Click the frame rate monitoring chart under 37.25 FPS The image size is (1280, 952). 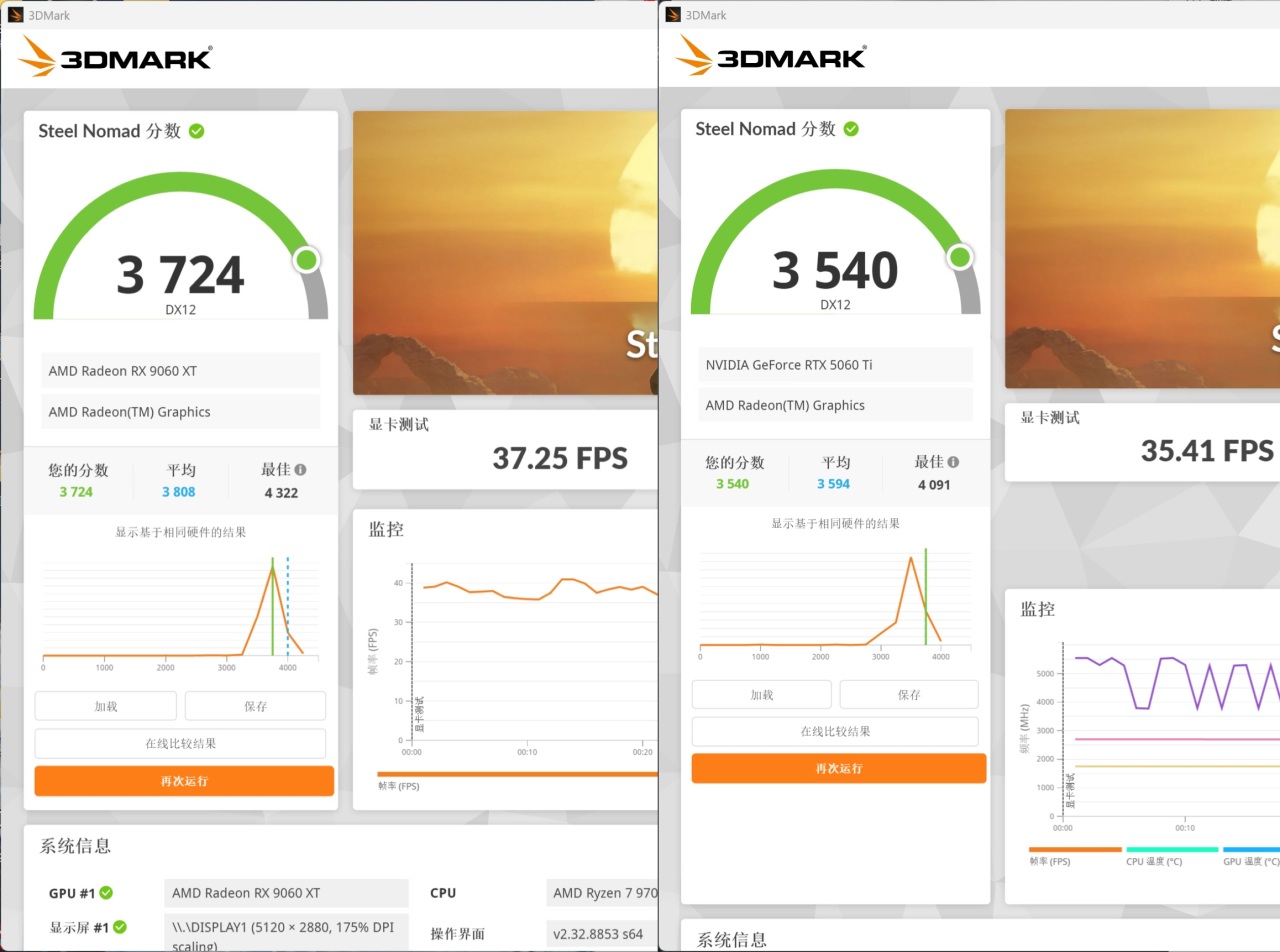pos(512,660)
